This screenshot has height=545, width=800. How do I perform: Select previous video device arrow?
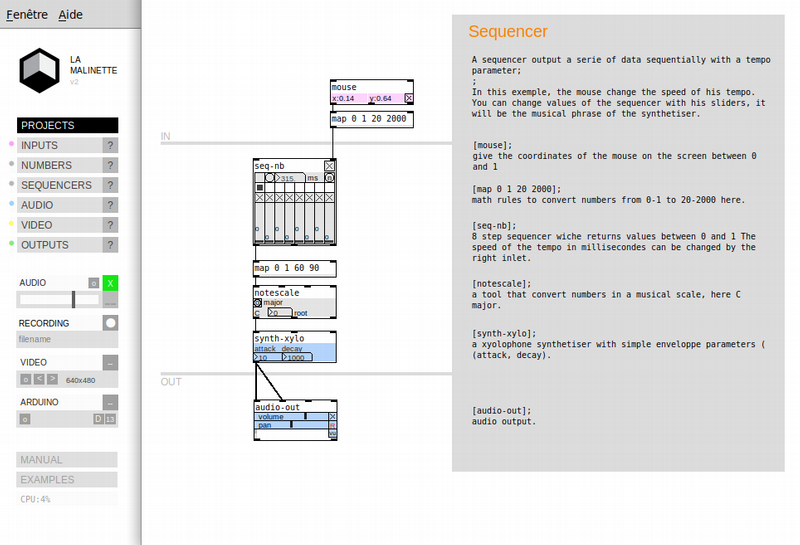[39, 379]
